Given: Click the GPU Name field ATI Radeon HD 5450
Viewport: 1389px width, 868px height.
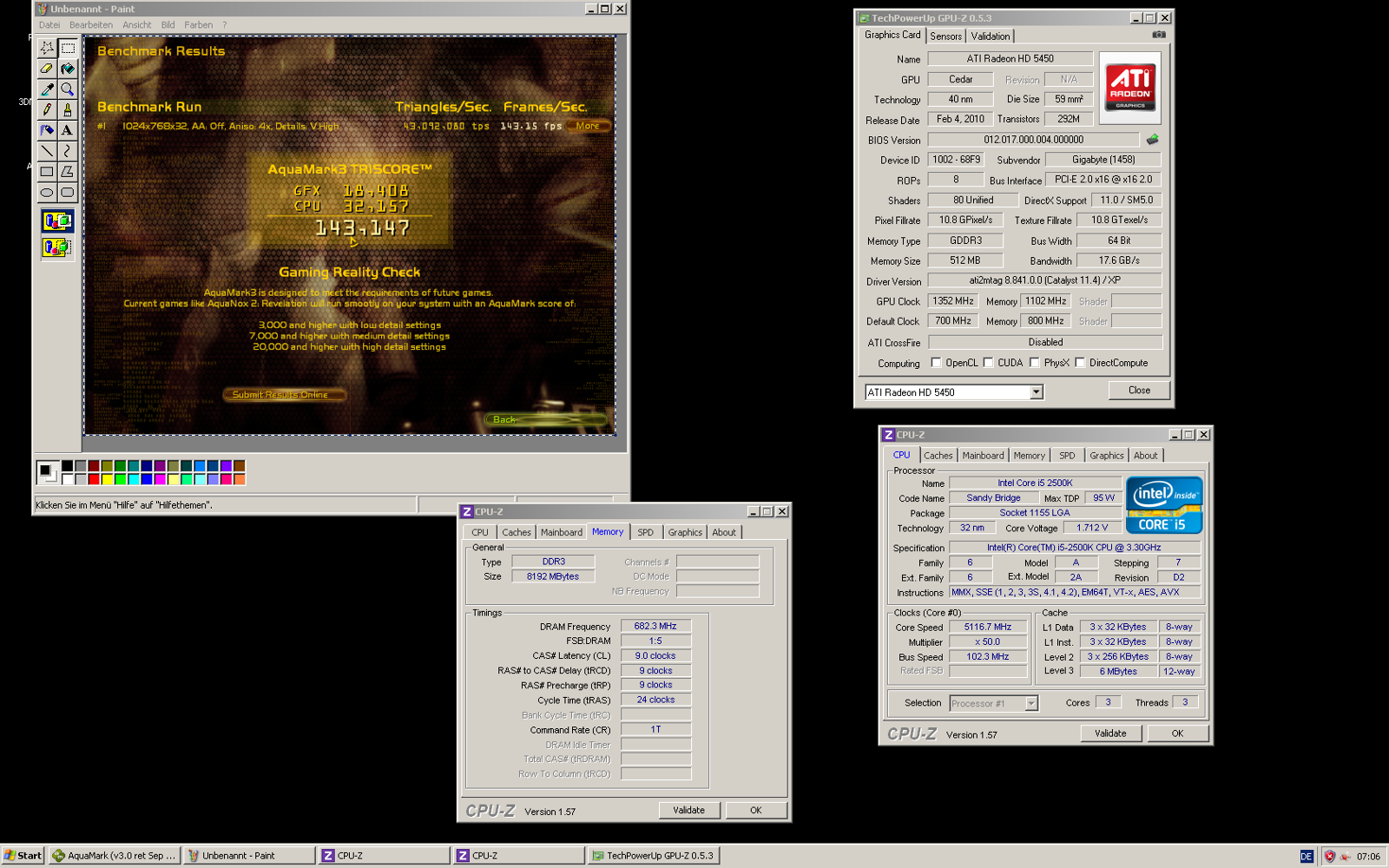Looking at the screenshot, I should pyautogui.click(x=1010, y=59).
